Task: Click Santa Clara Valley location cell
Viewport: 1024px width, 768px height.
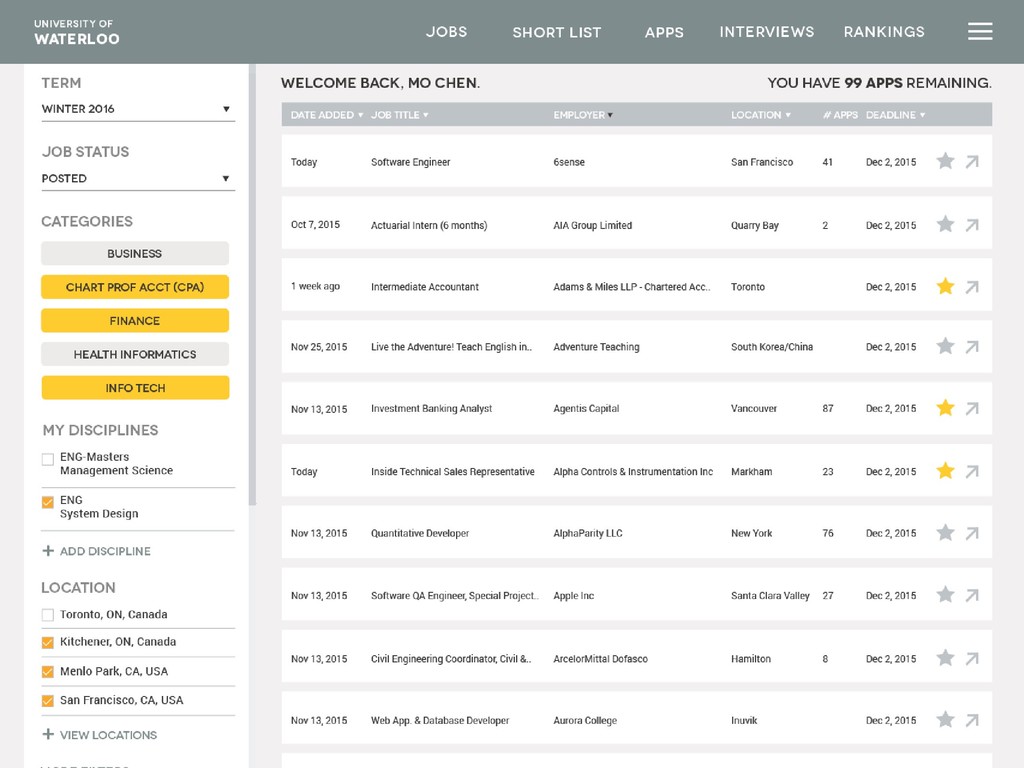Action: pyautogui.click(x=770, y=596)
